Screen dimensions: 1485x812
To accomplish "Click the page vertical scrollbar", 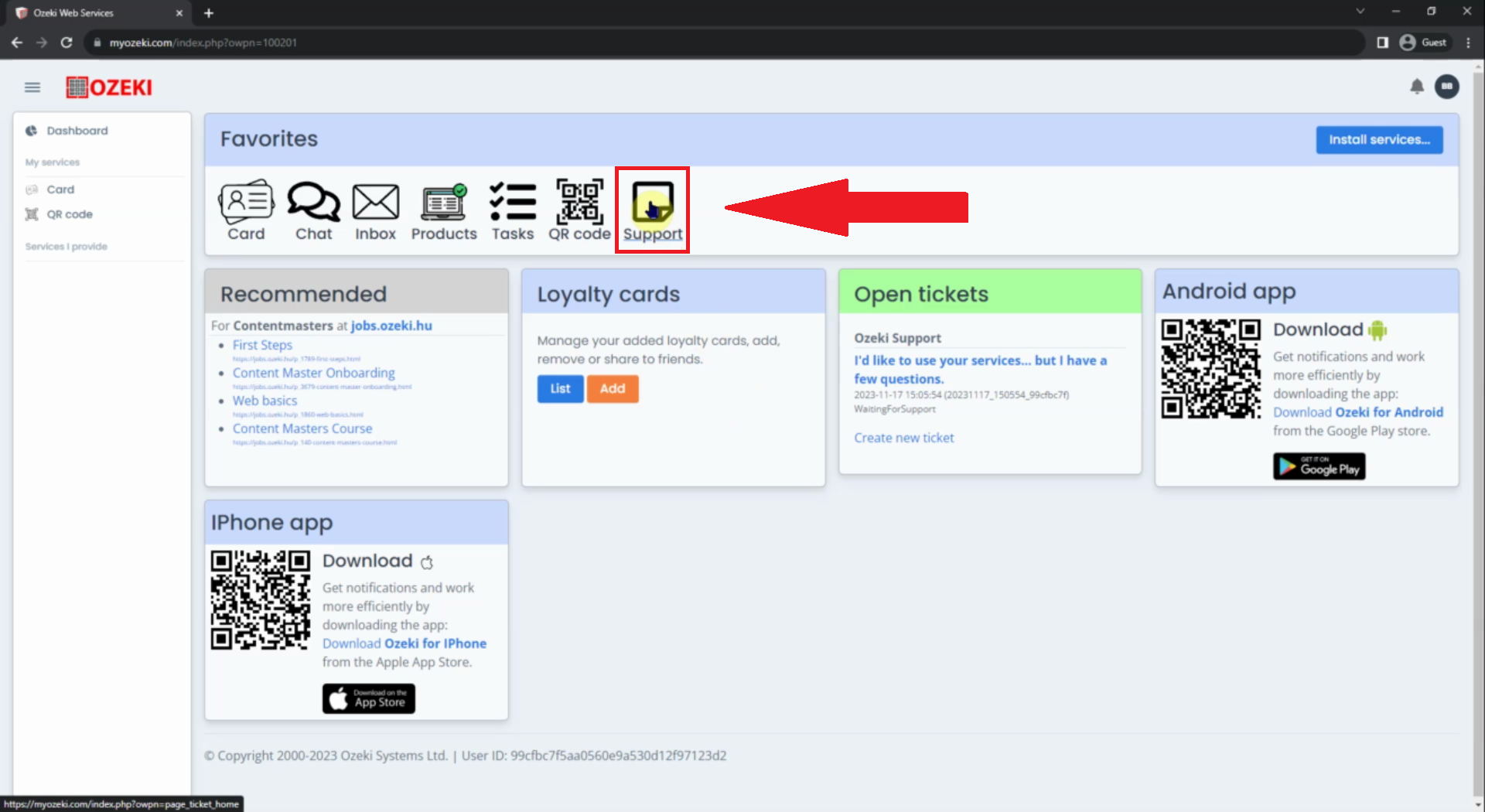I will point(1479,433).
